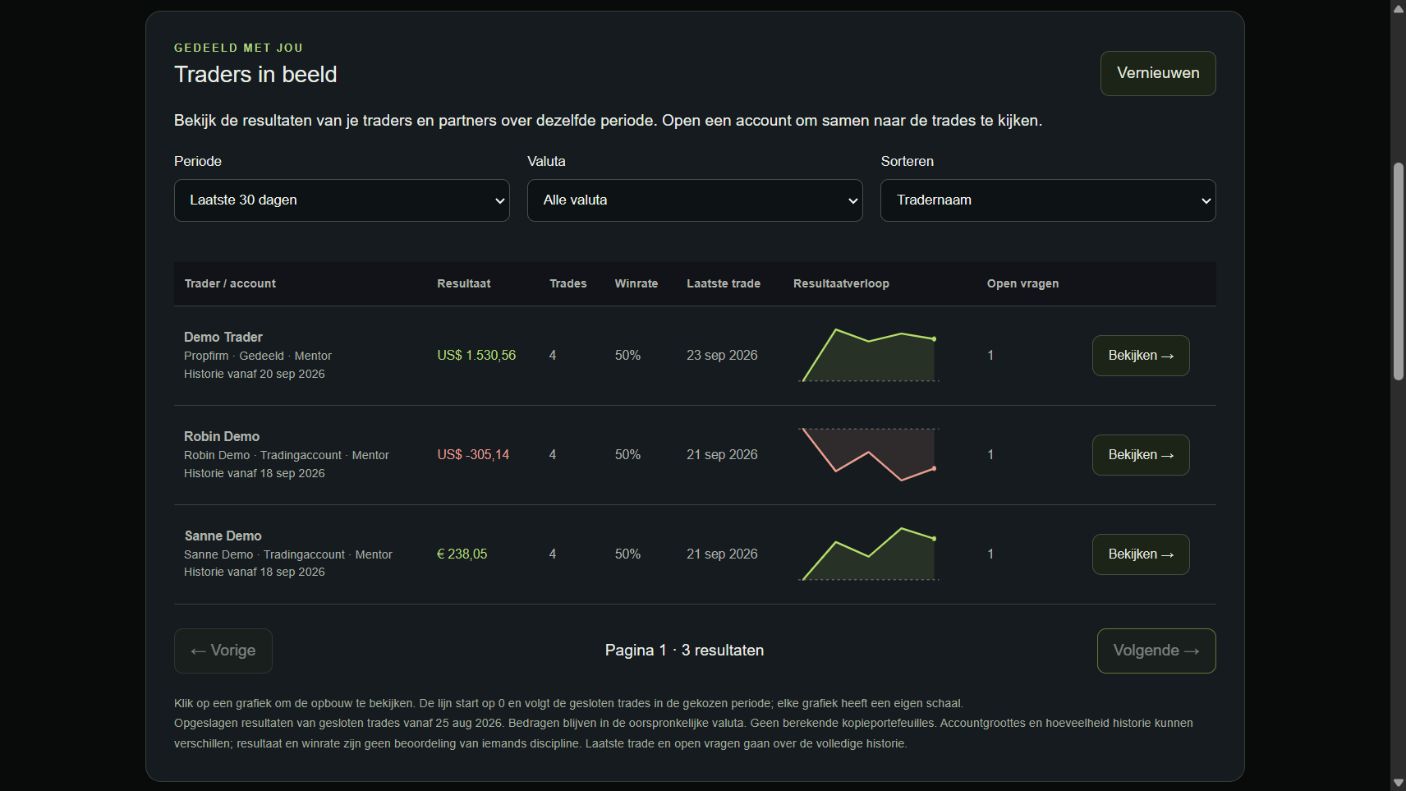The height and width of the screenshot is (791, 1406).
Task: Open Sanne Demo's result chart
Action: [868, 554]
